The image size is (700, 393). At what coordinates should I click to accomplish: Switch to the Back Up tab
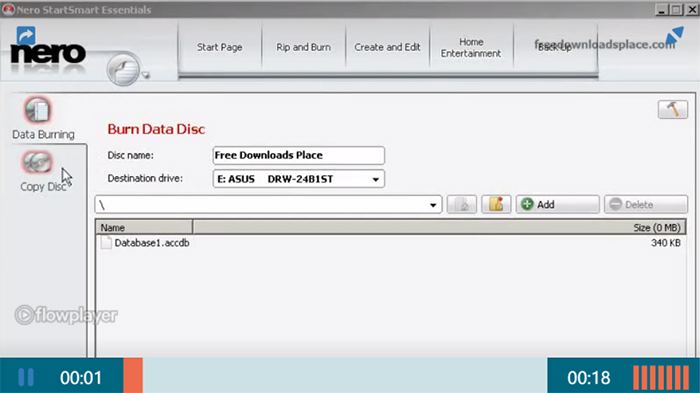[555, 47]
